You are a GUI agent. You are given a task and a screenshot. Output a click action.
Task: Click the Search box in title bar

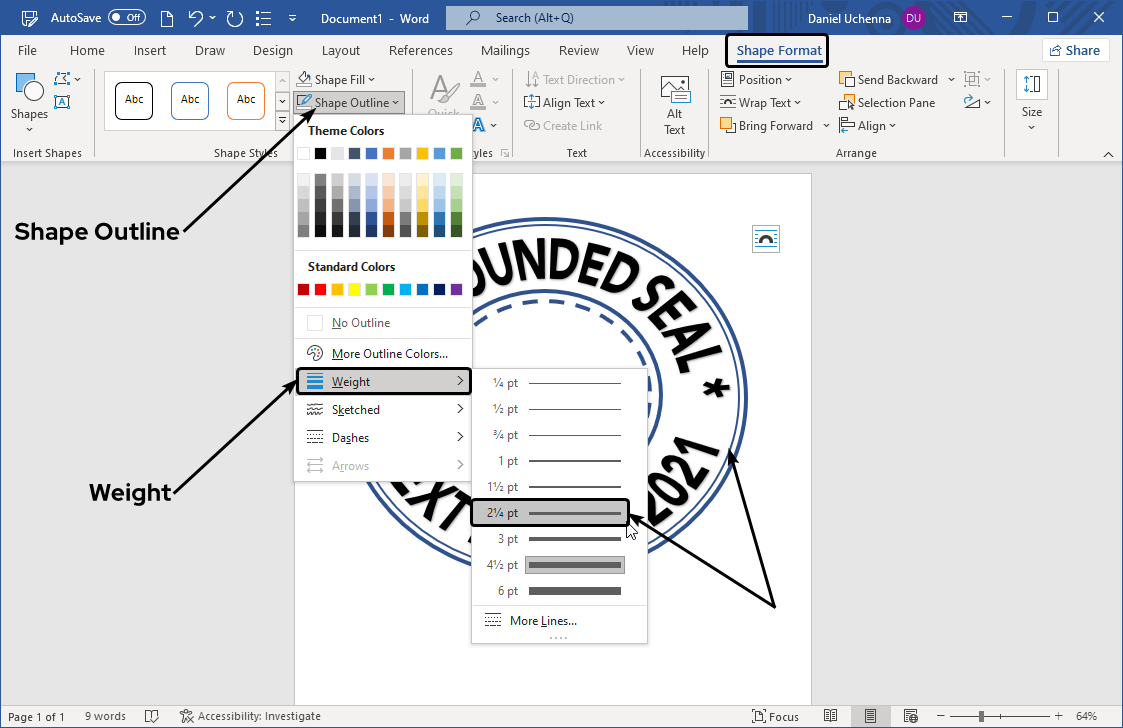(596, 18)
